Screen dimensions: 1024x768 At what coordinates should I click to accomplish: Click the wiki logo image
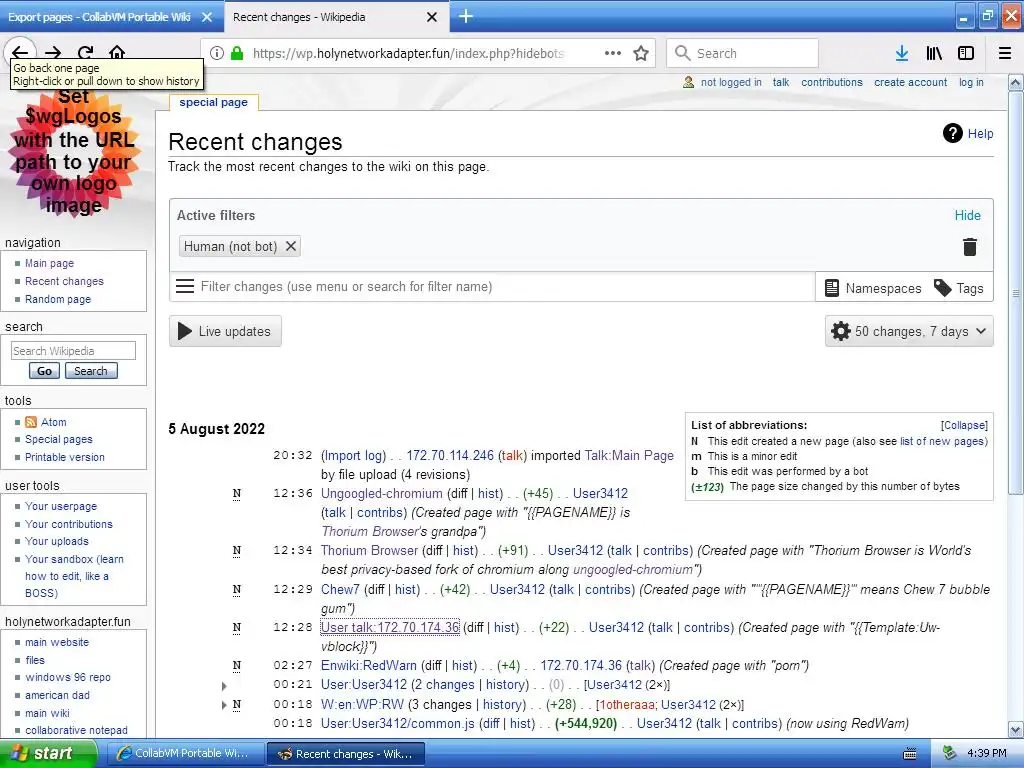tap(73, 153)
